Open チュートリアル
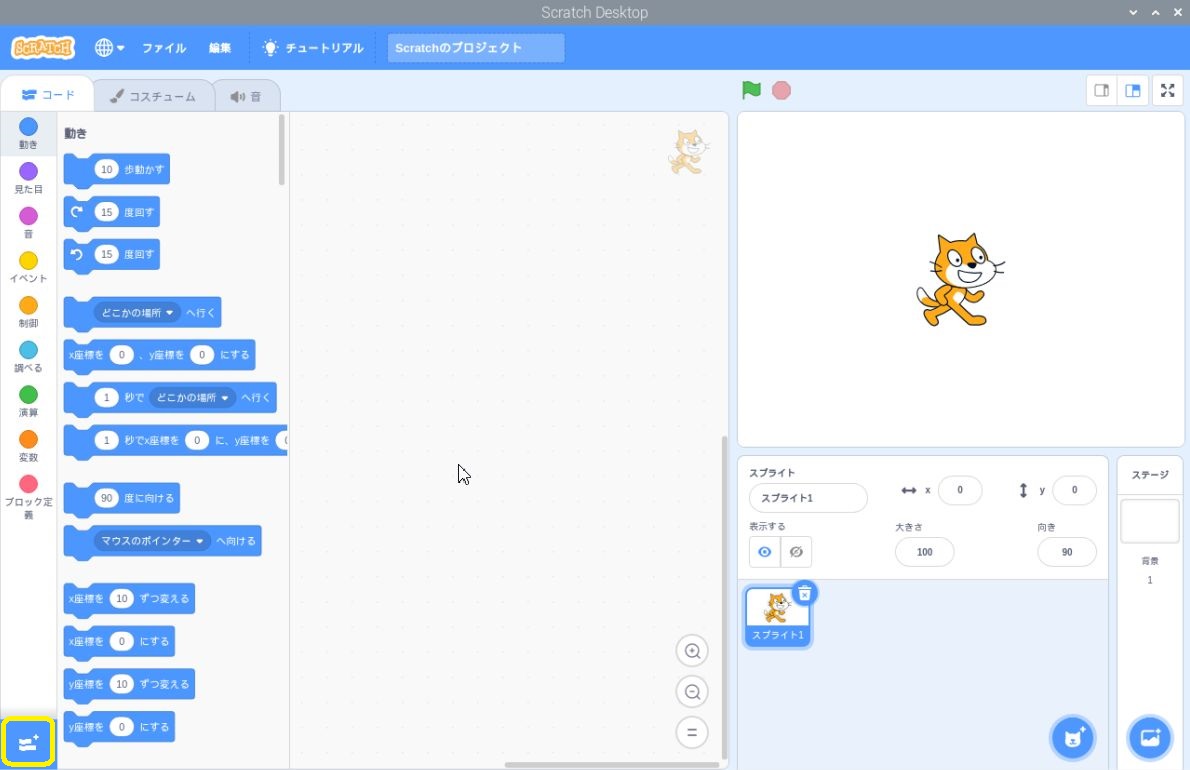 click(313, 48)
